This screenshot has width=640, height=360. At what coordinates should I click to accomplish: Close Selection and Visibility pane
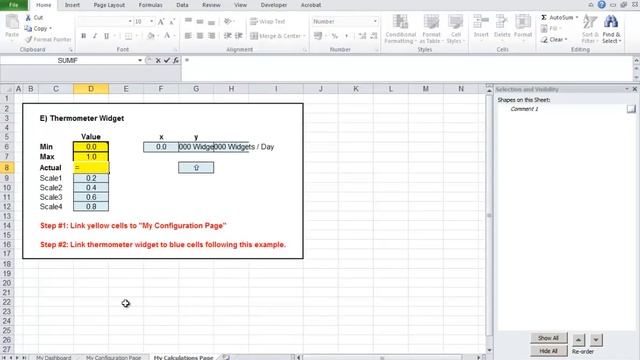[x=635, y=89]
